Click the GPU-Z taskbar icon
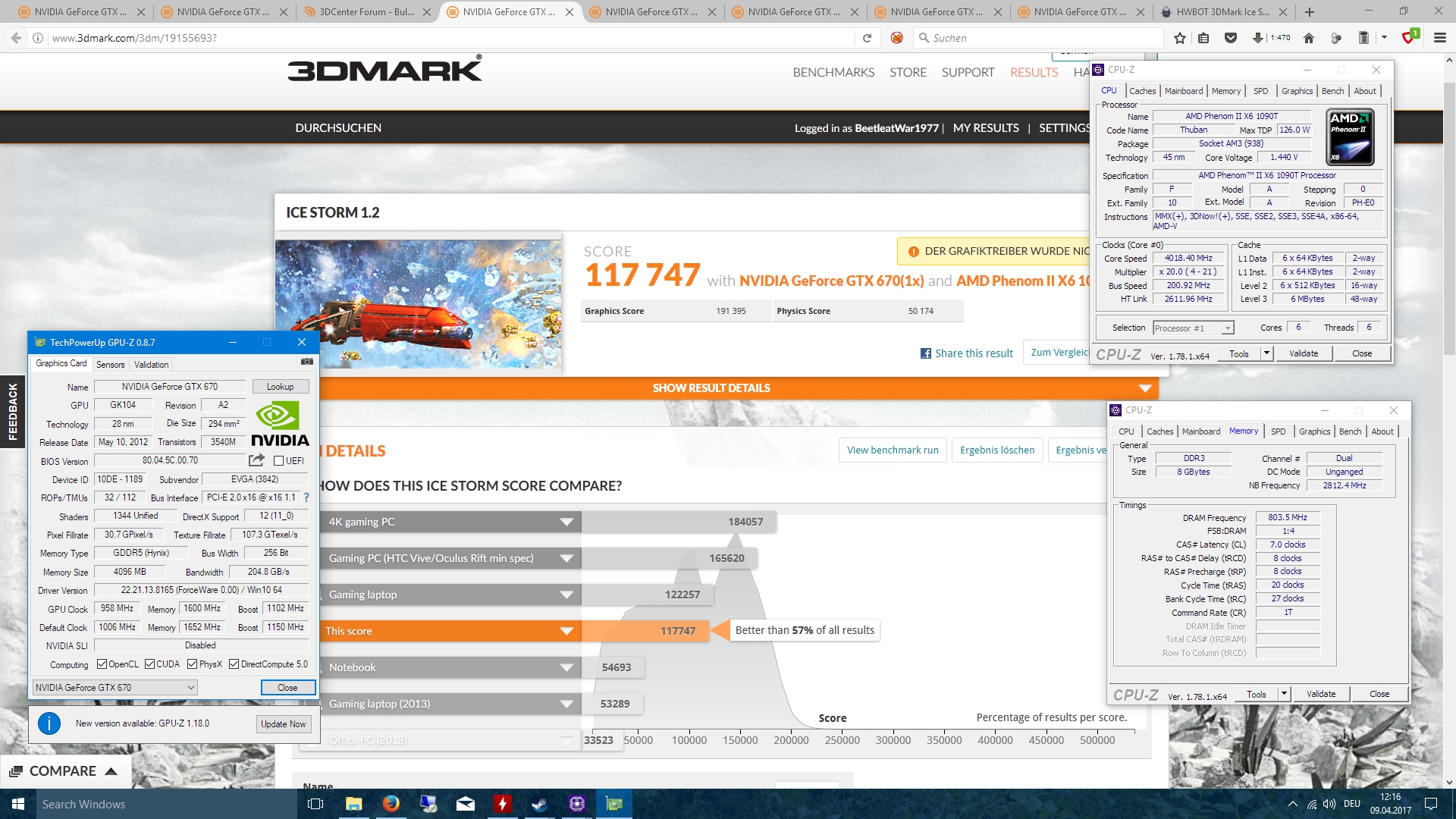Viewport: 1456px width, 819px height. tap(614, 804)
